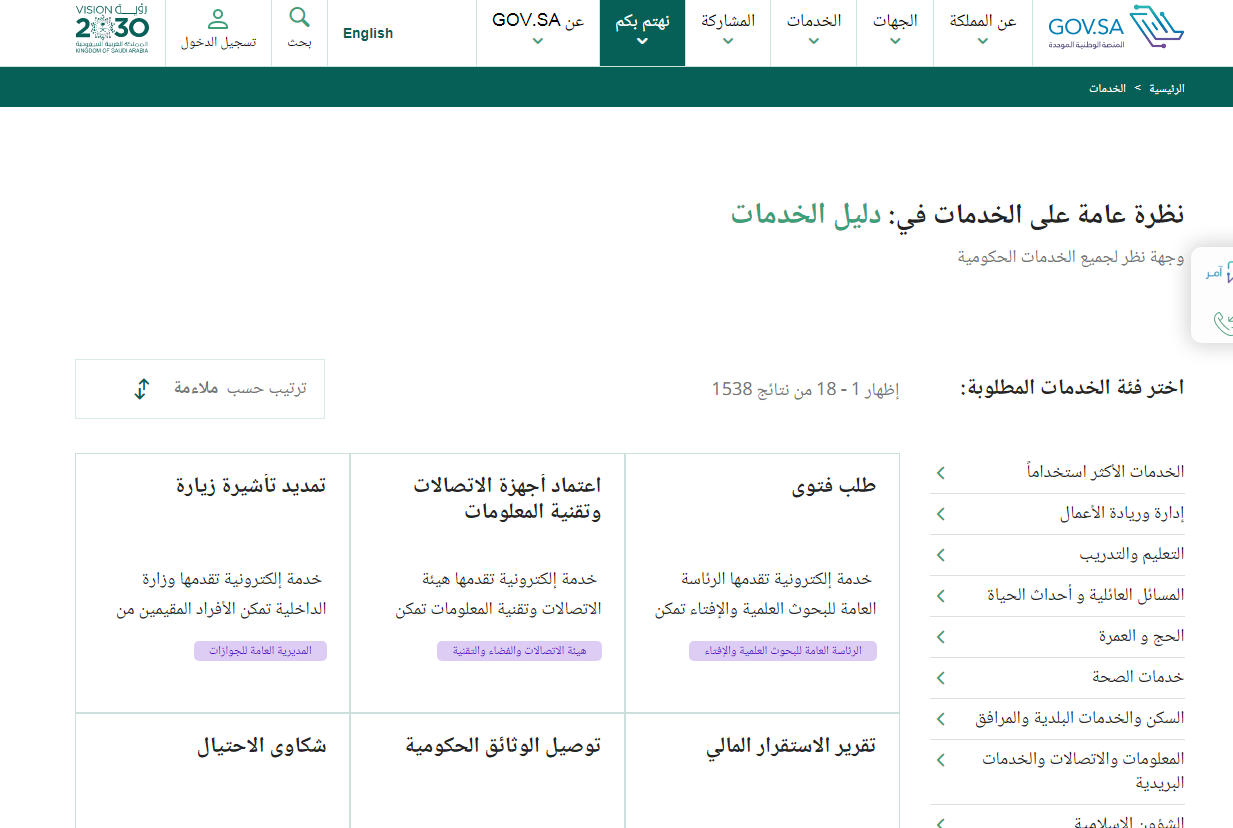Expand chevron beside الحج و العمرة
The image size is (1233, 828).
940,637
